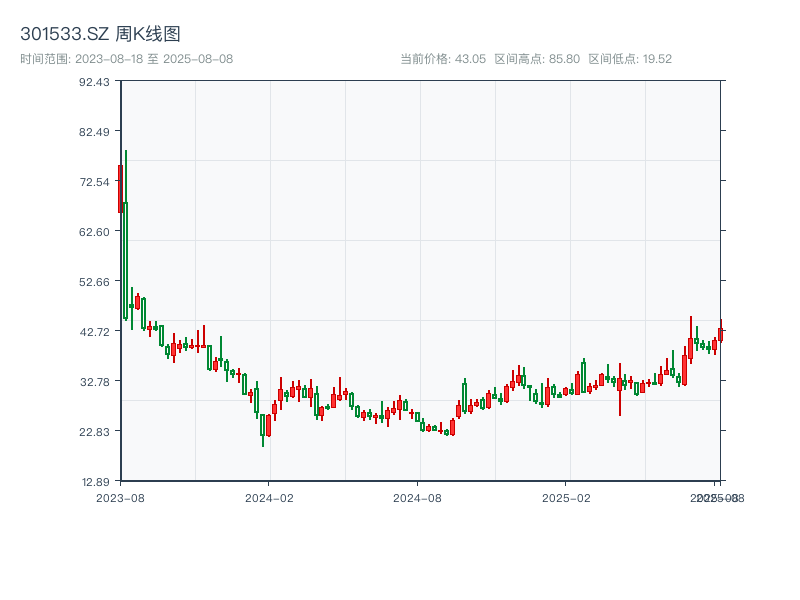This screenshot has height=600, width=800.
Task: Click the first red candlestick at chart start
Action: point(120,189)
